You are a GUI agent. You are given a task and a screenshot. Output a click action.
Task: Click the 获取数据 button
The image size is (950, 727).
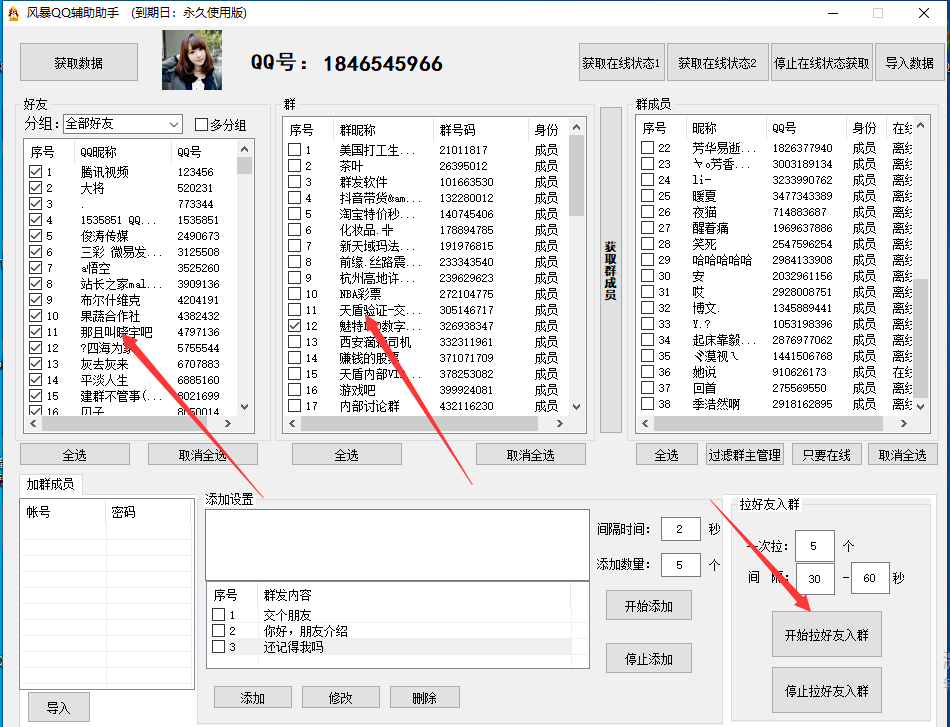79,62
